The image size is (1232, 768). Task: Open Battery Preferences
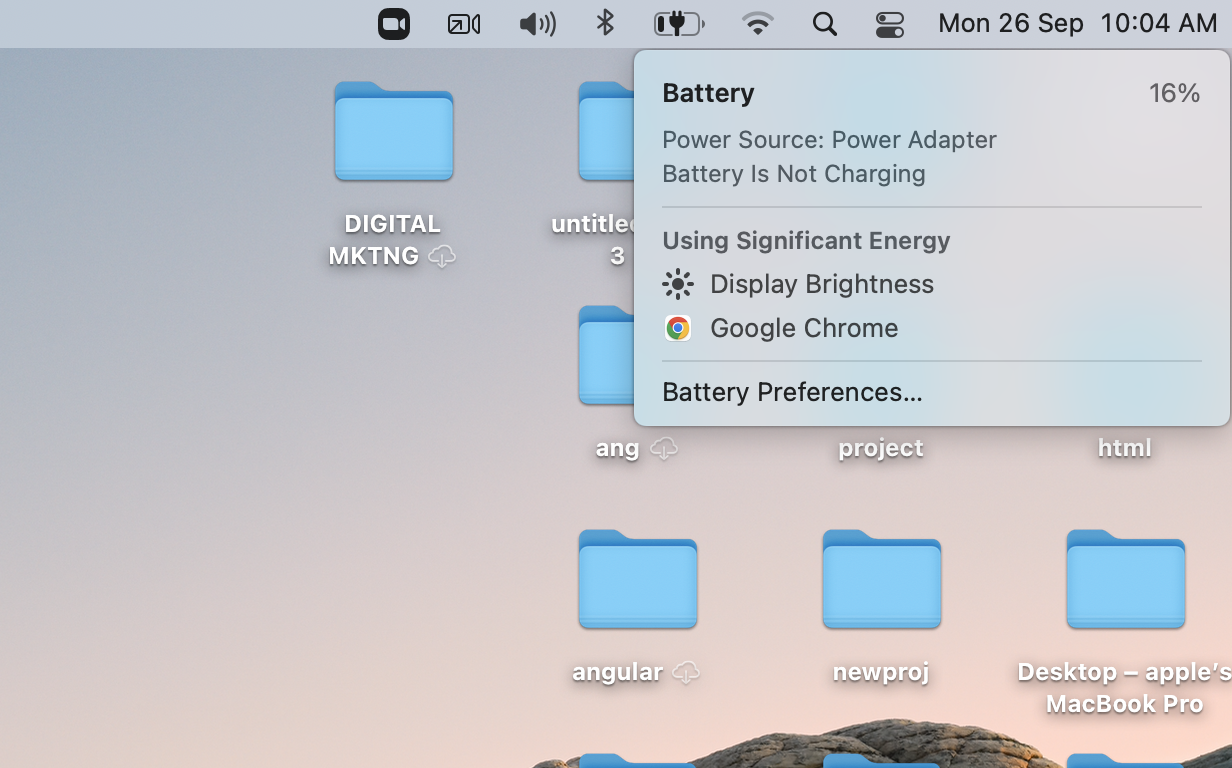[x=792, y=392]
